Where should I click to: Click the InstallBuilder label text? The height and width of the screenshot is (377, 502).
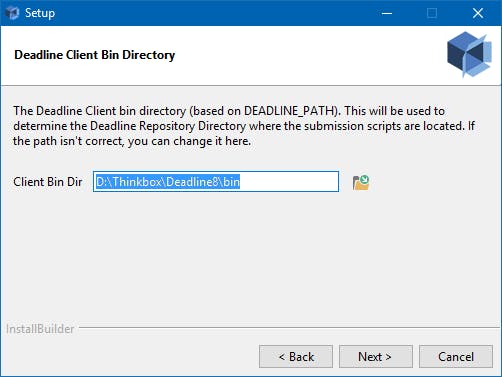[40, 329]
